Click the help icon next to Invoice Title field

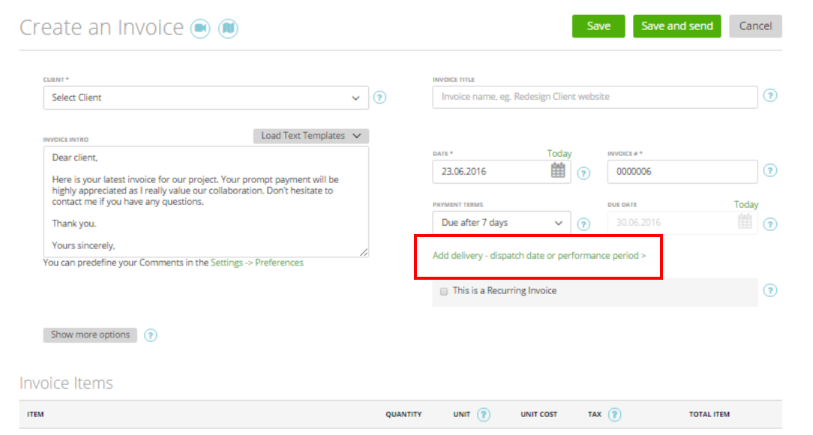pyautogui.click(x=770, y=95)
